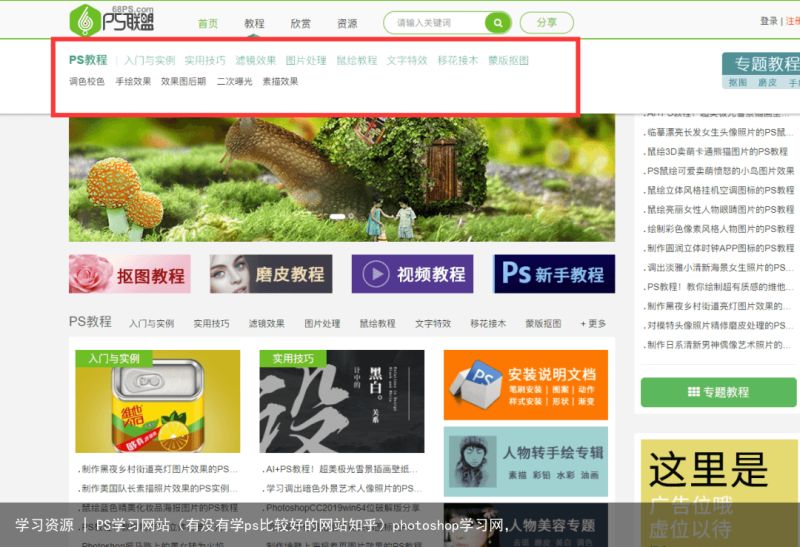Select 蒙版抠图 tab beneath the banners

[x=543, y=324]
